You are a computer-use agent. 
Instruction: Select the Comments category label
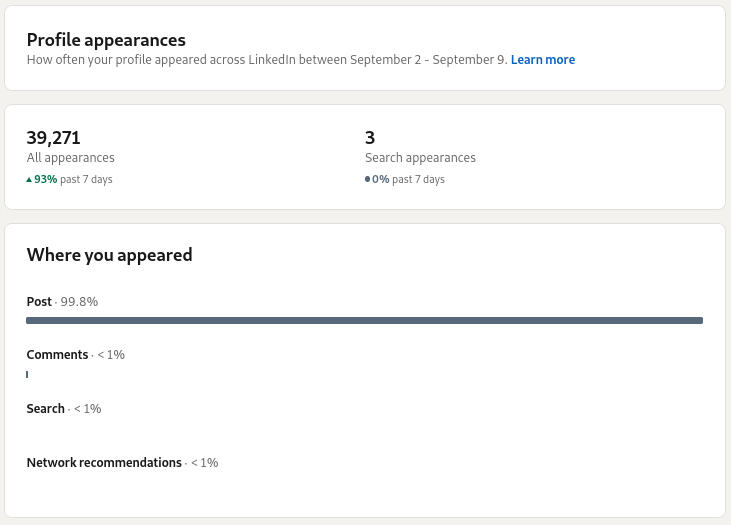(57, 355)
